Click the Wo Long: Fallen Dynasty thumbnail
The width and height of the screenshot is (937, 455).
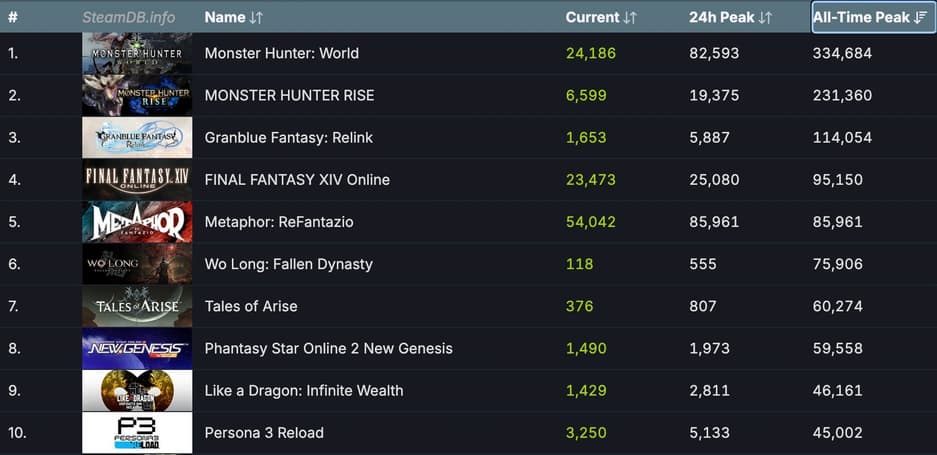pos(137,264)
